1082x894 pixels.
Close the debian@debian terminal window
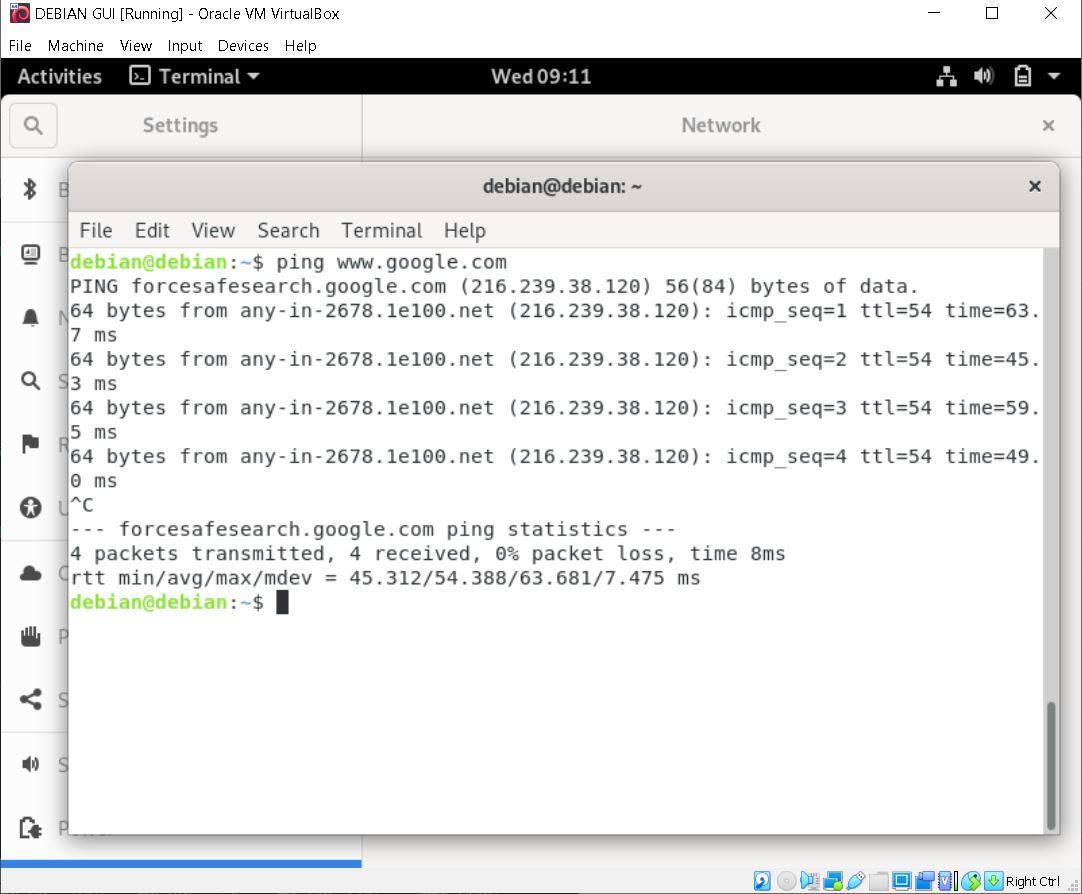click(1034, 186)
